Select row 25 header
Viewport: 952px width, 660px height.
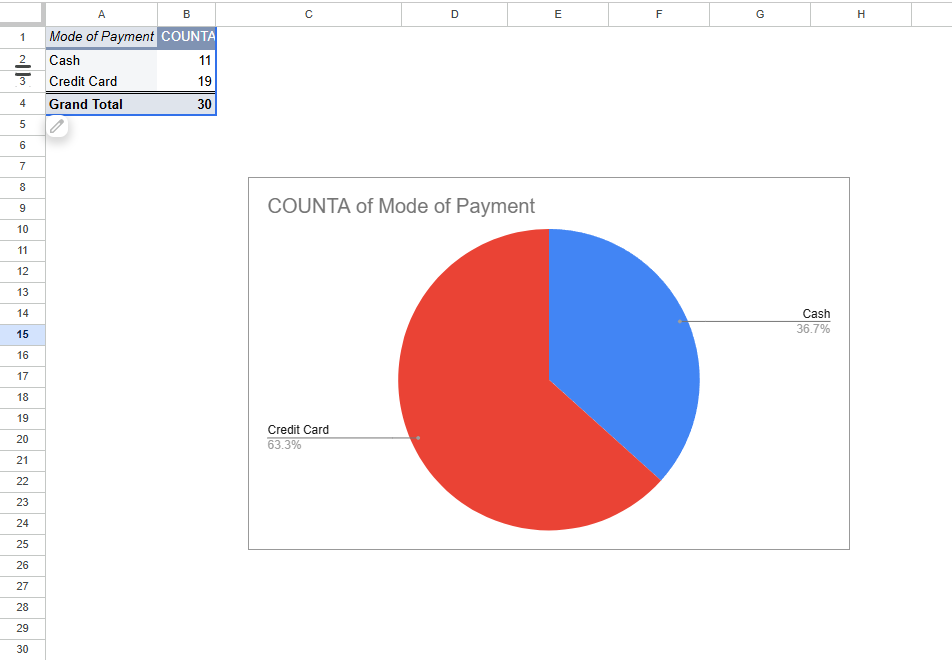coord(22,545)
